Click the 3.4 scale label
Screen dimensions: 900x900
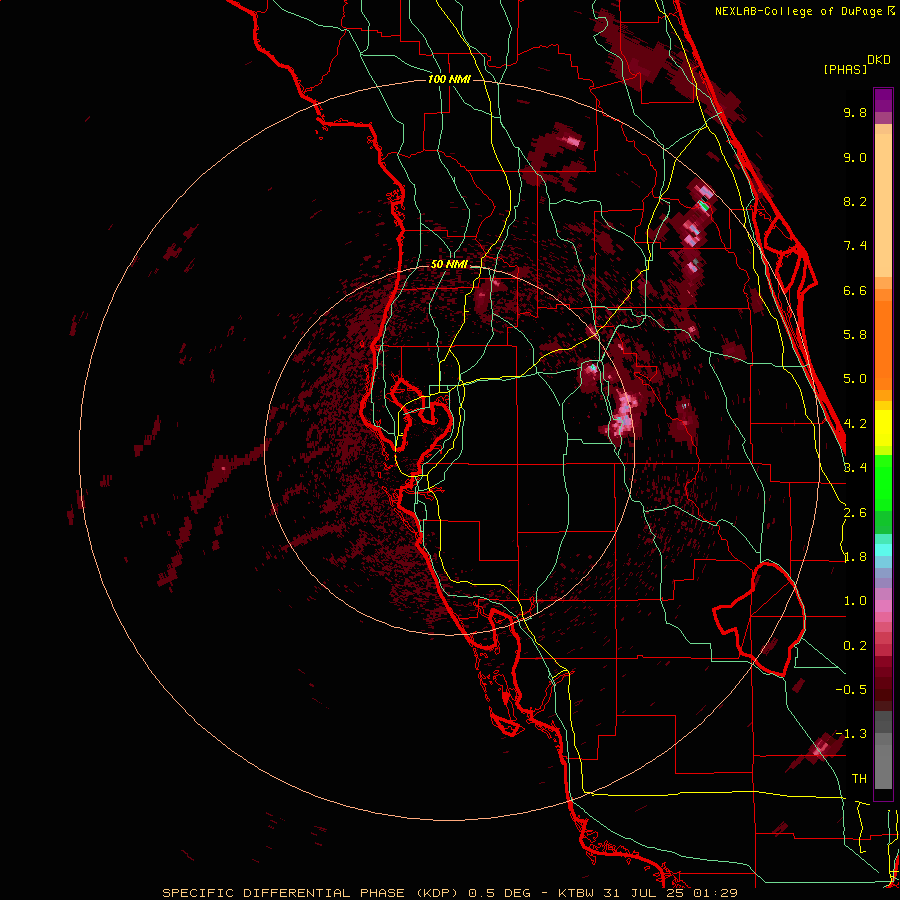pos(855,468)
